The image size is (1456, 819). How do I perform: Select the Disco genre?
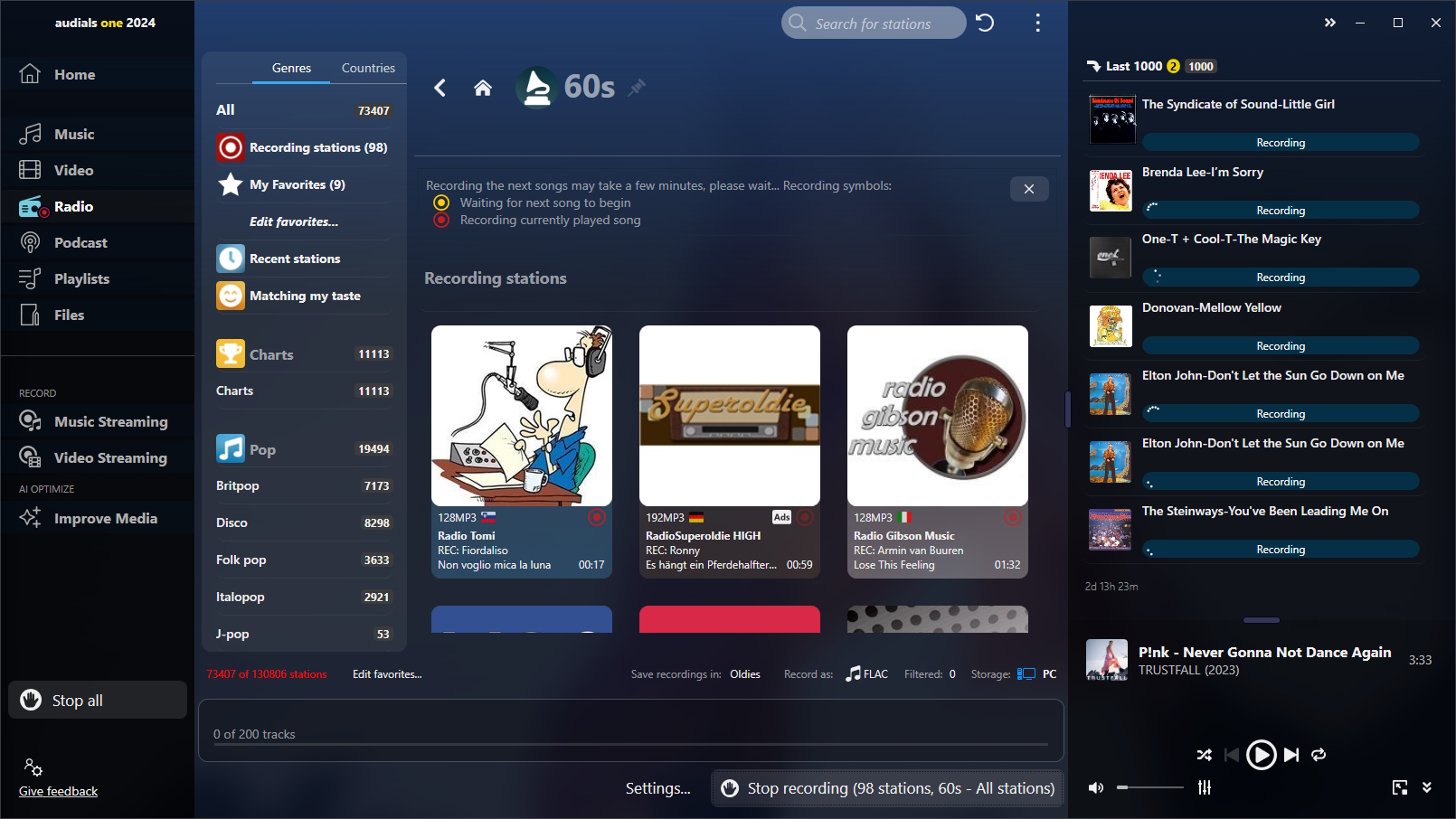pyautogui.click(x=303, y=522)
